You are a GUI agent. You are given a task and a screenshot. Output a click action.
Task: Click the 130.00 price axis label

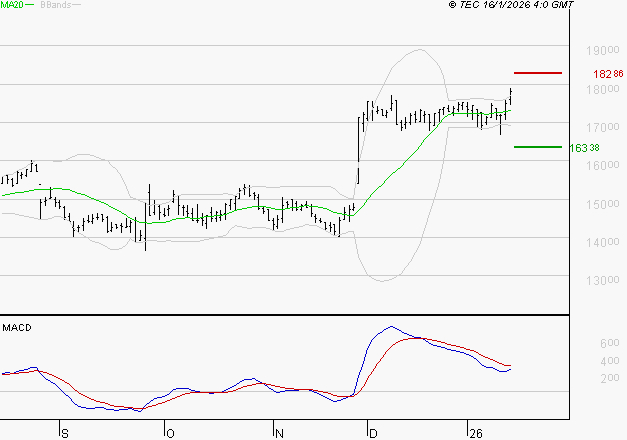click(603, 280)
